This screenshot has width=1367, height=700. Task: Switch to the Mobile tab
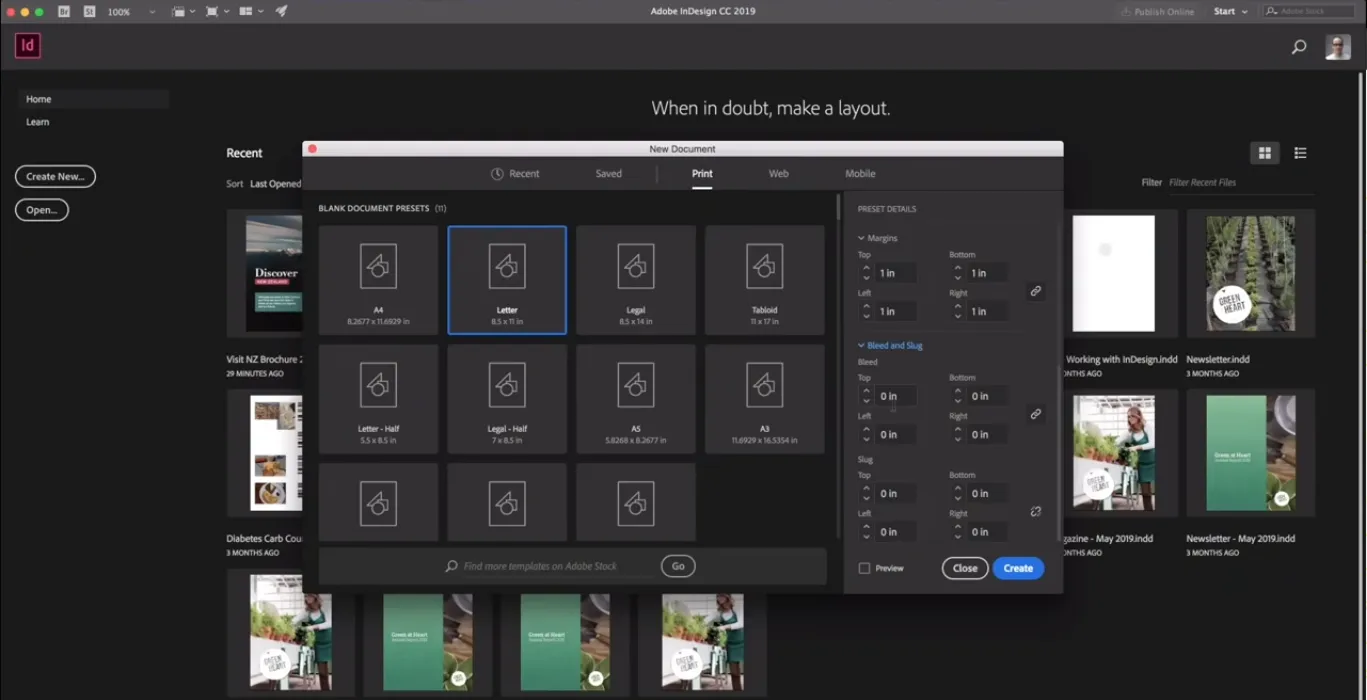click(859, 174)
